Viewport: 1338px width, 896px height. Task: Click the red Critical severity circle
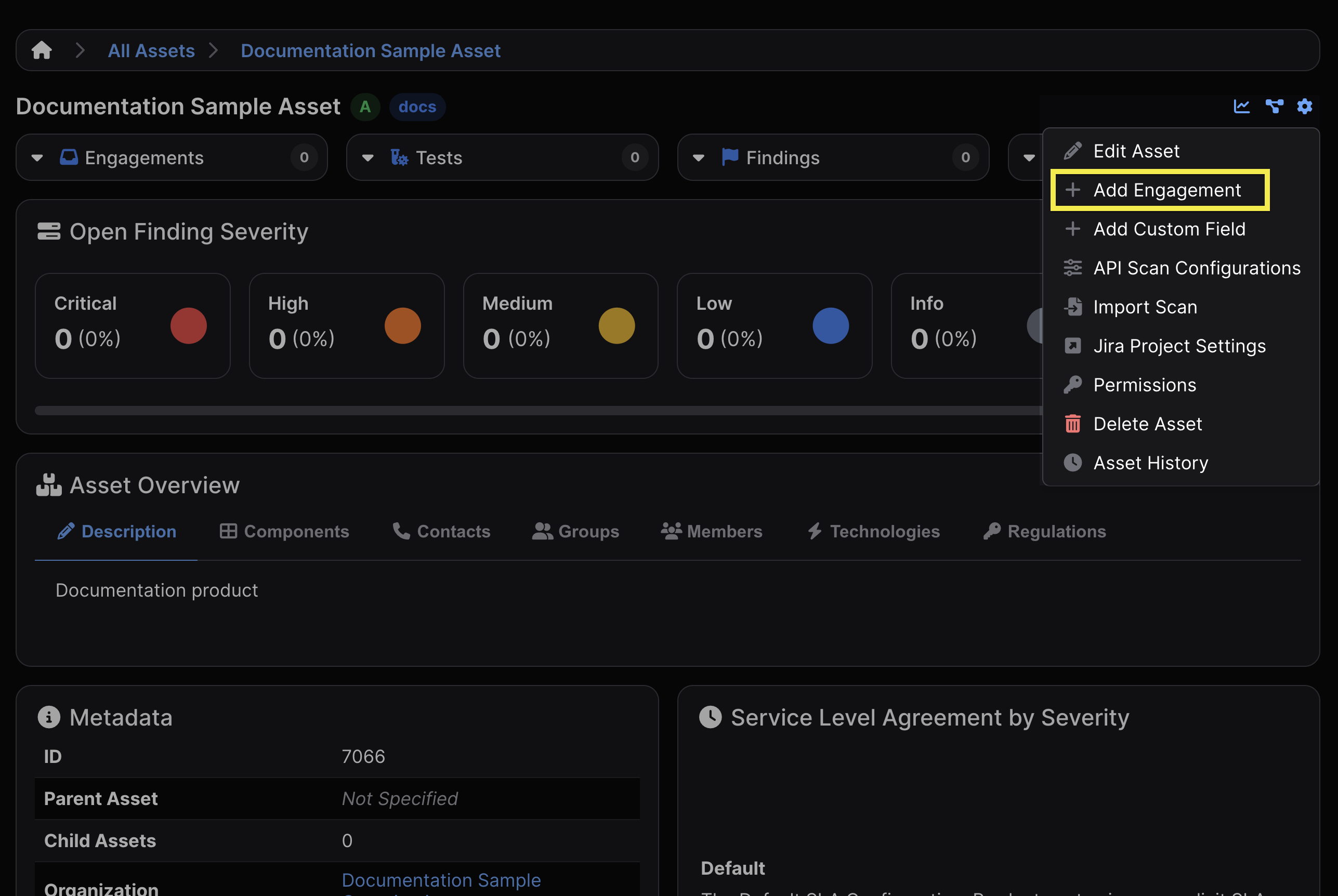click(189, 326)
